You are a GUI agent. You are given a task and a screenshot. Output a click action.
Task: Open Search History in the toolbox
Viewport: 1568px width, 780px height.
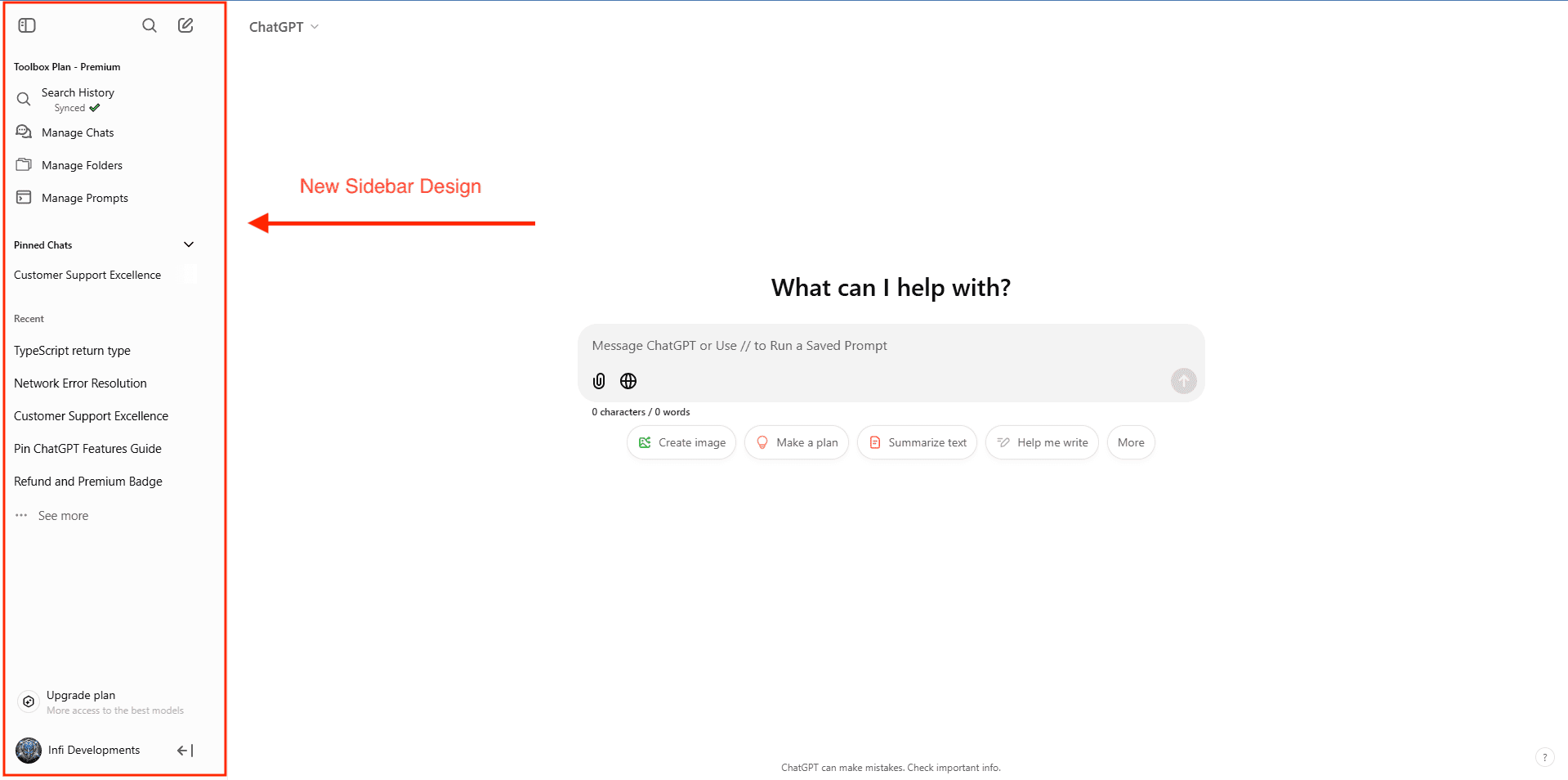point(78,93)
